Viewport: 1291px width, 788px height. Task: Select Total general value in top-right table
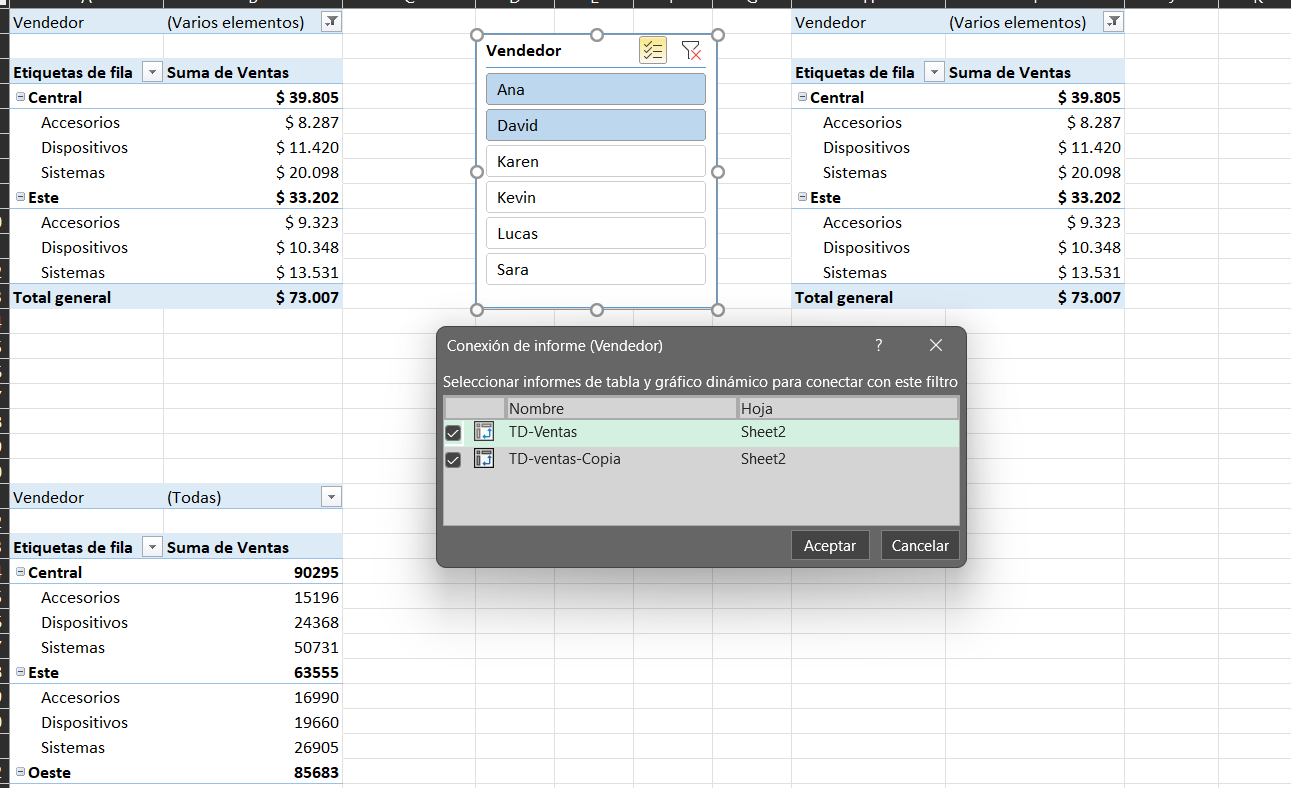click(1089, 297)
